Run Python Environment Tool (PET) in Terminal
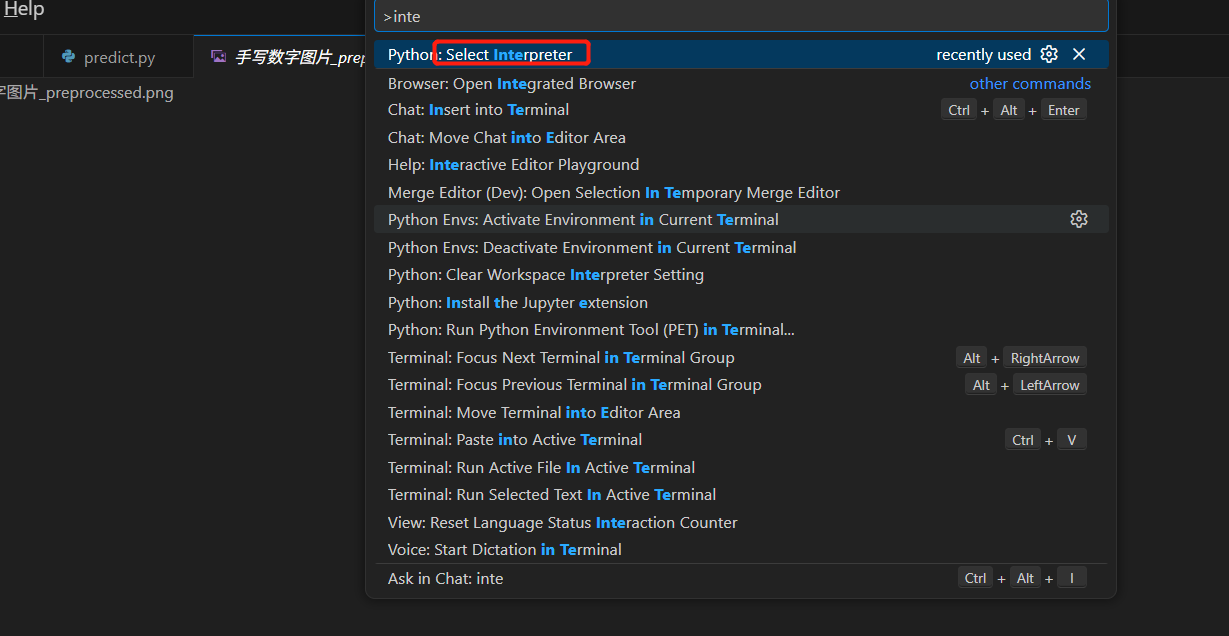1229x636 pixels. tap(741, 329)
